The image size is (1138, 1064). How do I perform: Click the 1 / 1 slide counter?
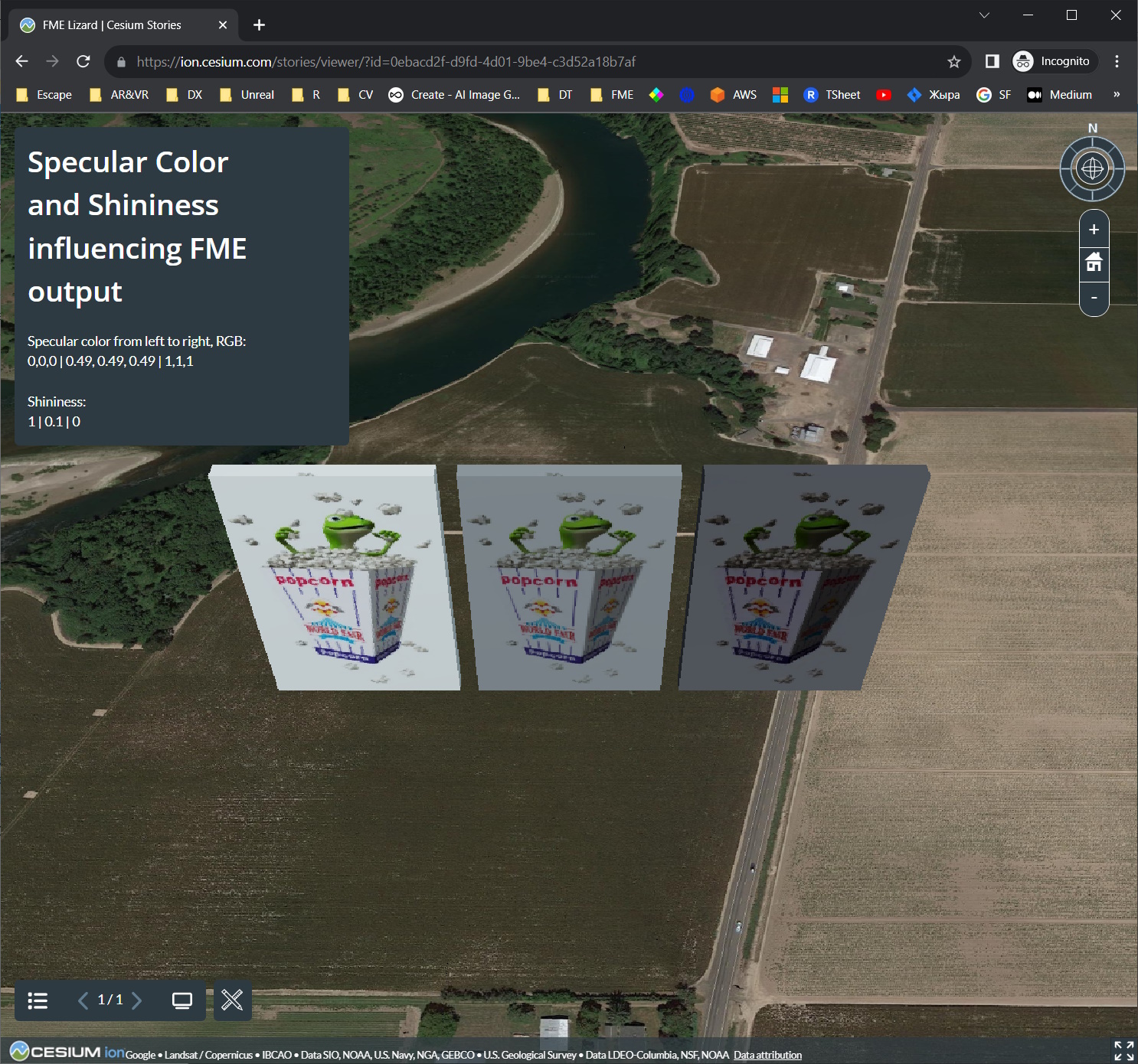110,1000
